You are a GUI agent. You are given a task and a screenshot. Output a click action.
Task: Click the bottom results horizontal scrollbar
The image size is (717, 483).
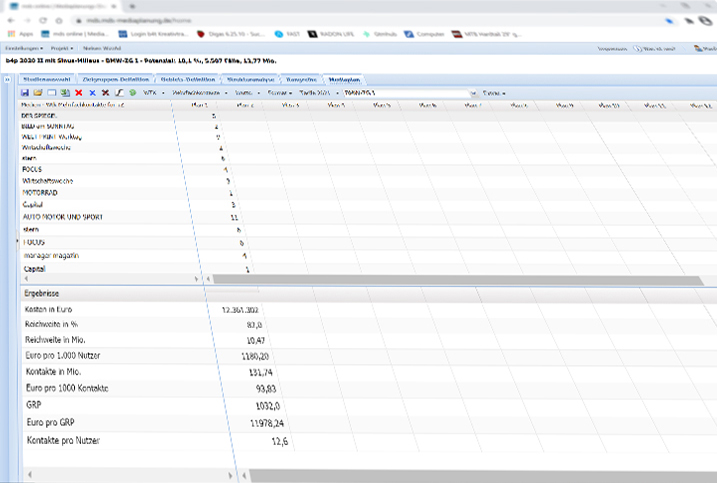coord(482,476)
